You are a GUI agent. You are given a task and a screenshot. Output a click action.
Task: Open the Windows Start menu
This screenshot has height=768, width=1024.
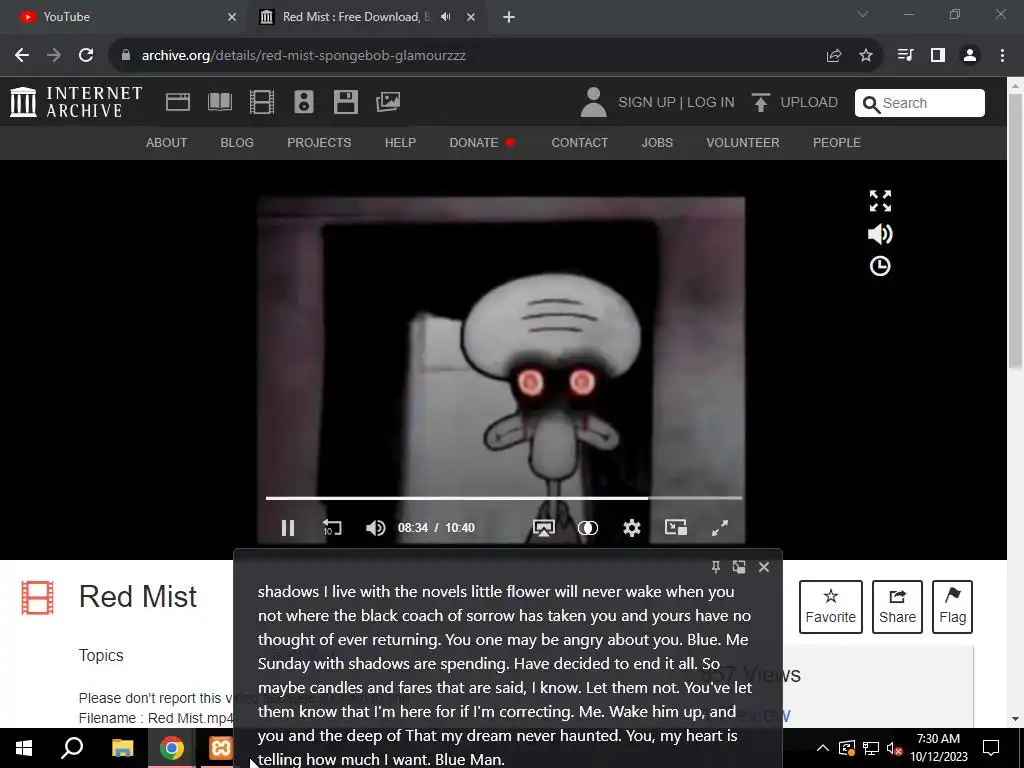pyautogui.click(x=24, y=748)
